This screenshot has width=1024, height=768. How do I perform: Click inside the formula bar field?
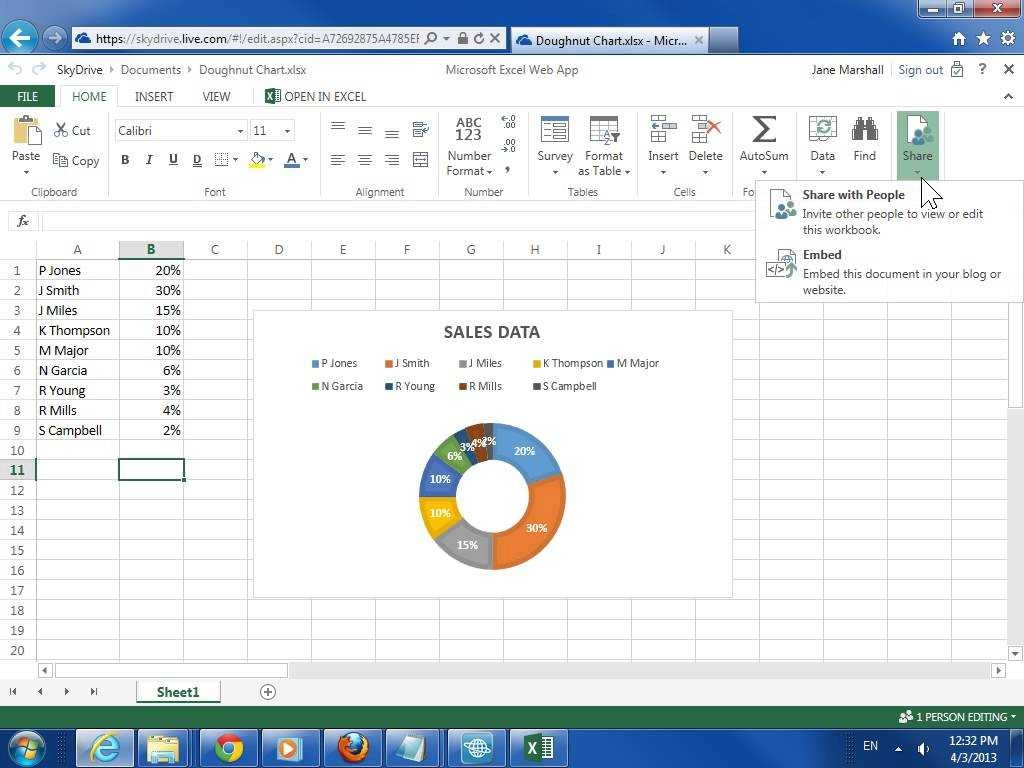(400, 221)
